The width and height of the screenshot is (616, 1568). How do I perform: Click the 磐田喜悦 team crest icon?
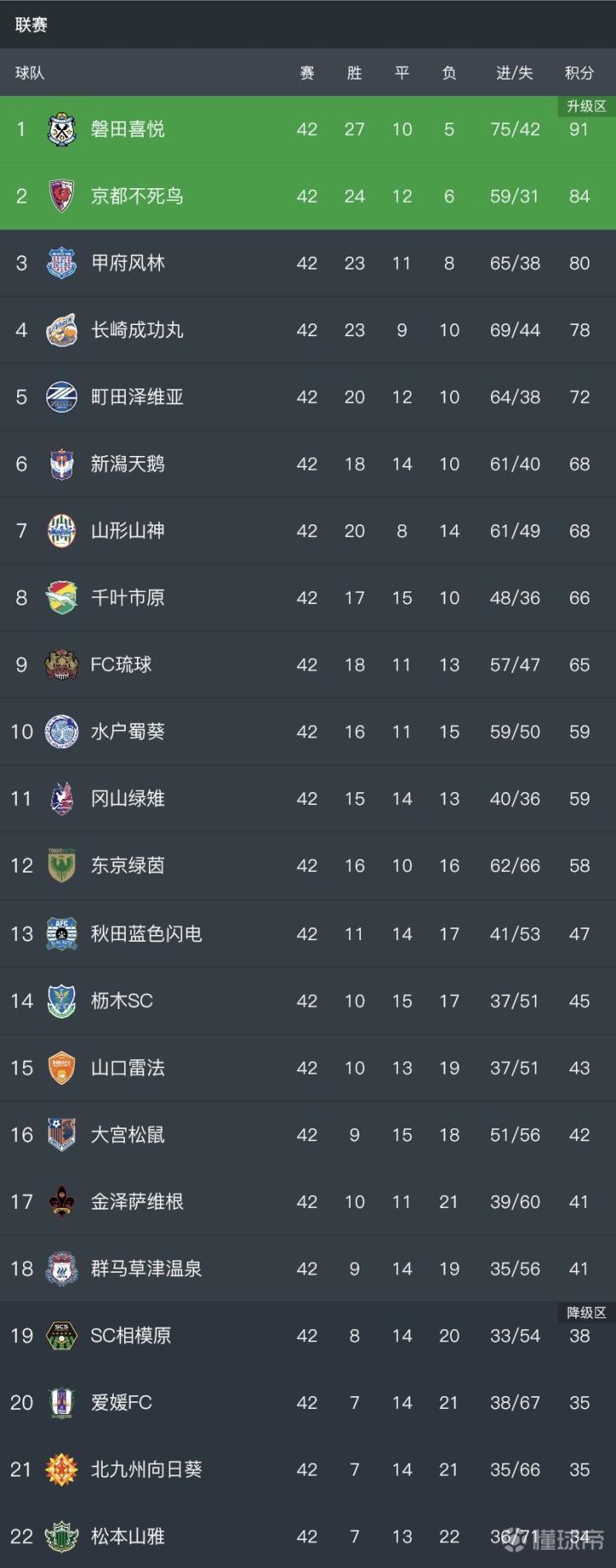[62, 129]
